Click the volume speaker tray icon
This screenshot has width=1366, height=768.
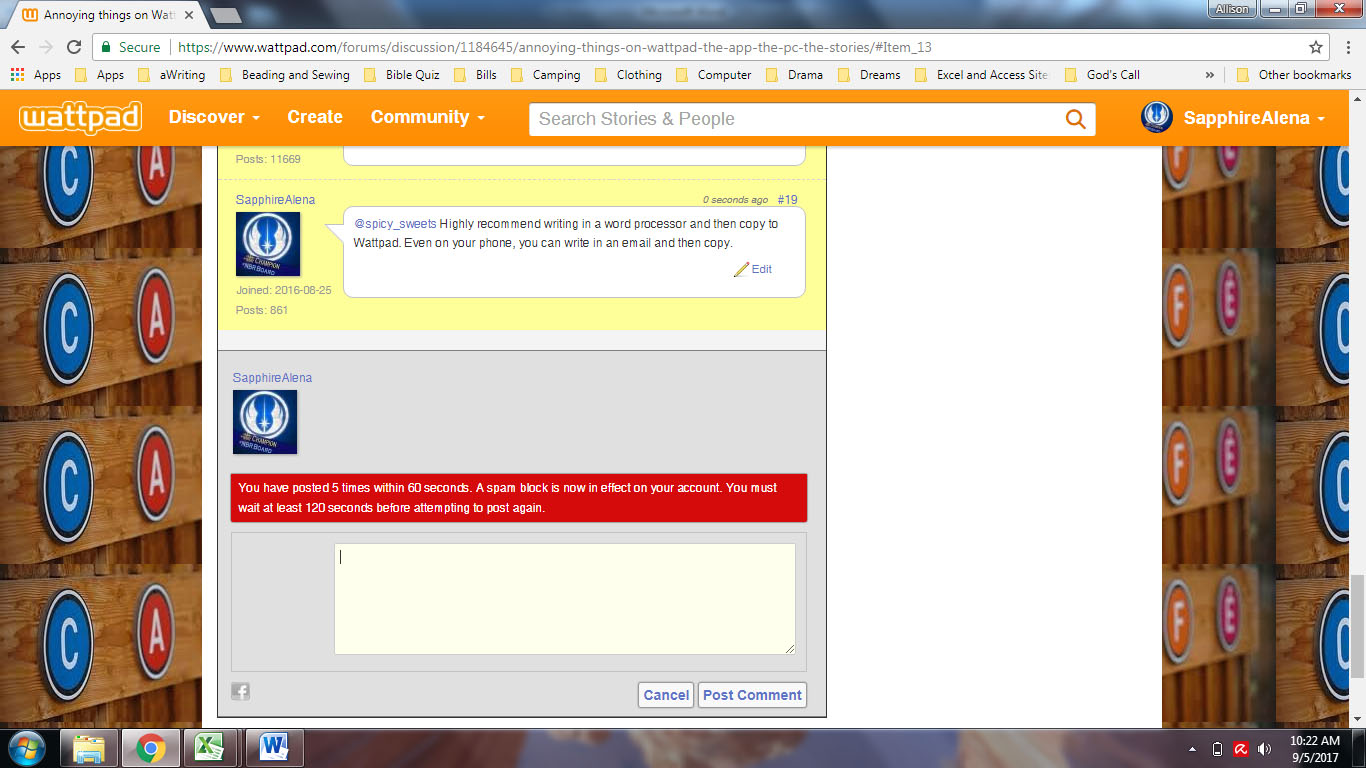click(1265, 749)
